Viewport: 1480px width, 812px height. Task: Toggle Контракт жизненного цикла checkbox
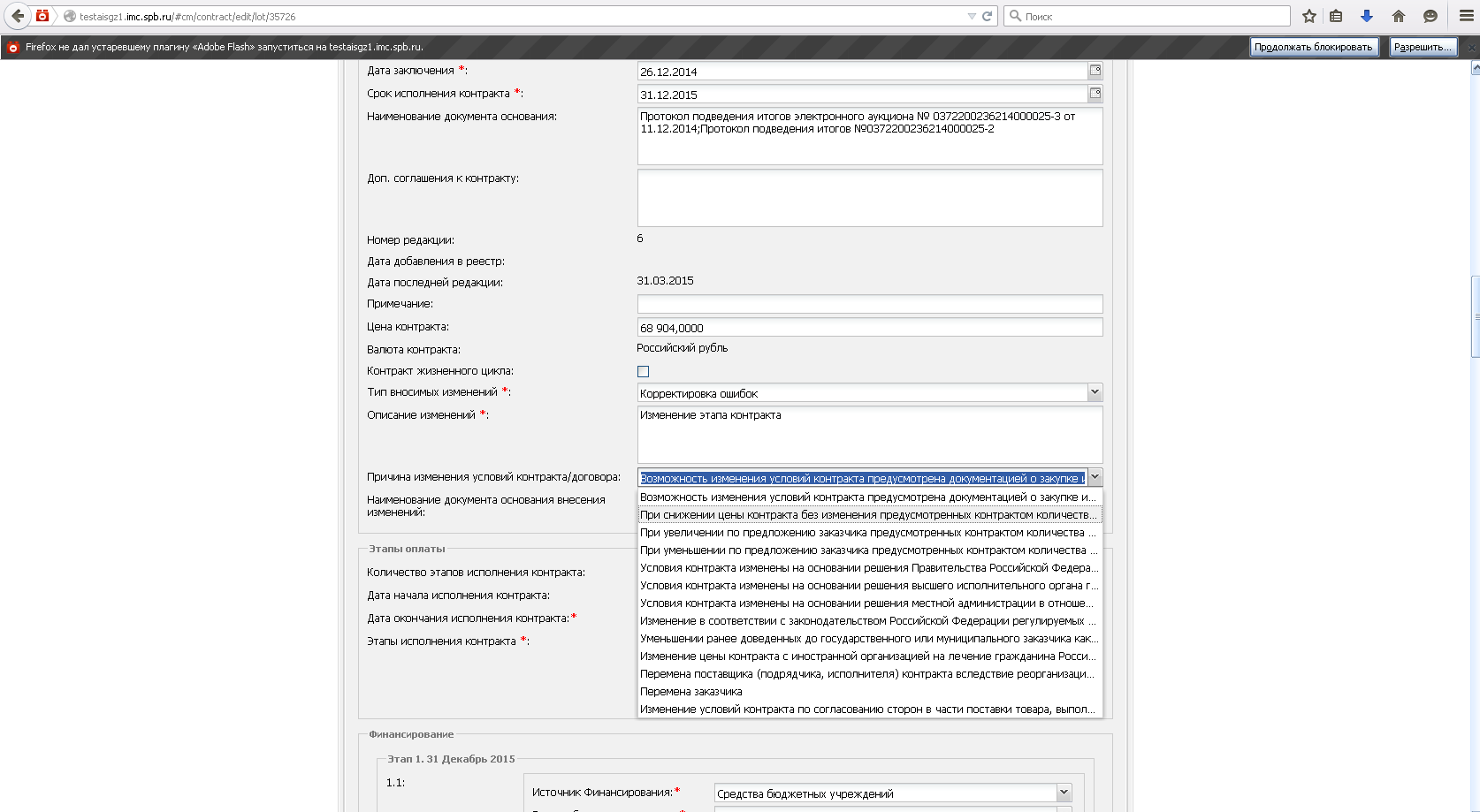[643, 372]
